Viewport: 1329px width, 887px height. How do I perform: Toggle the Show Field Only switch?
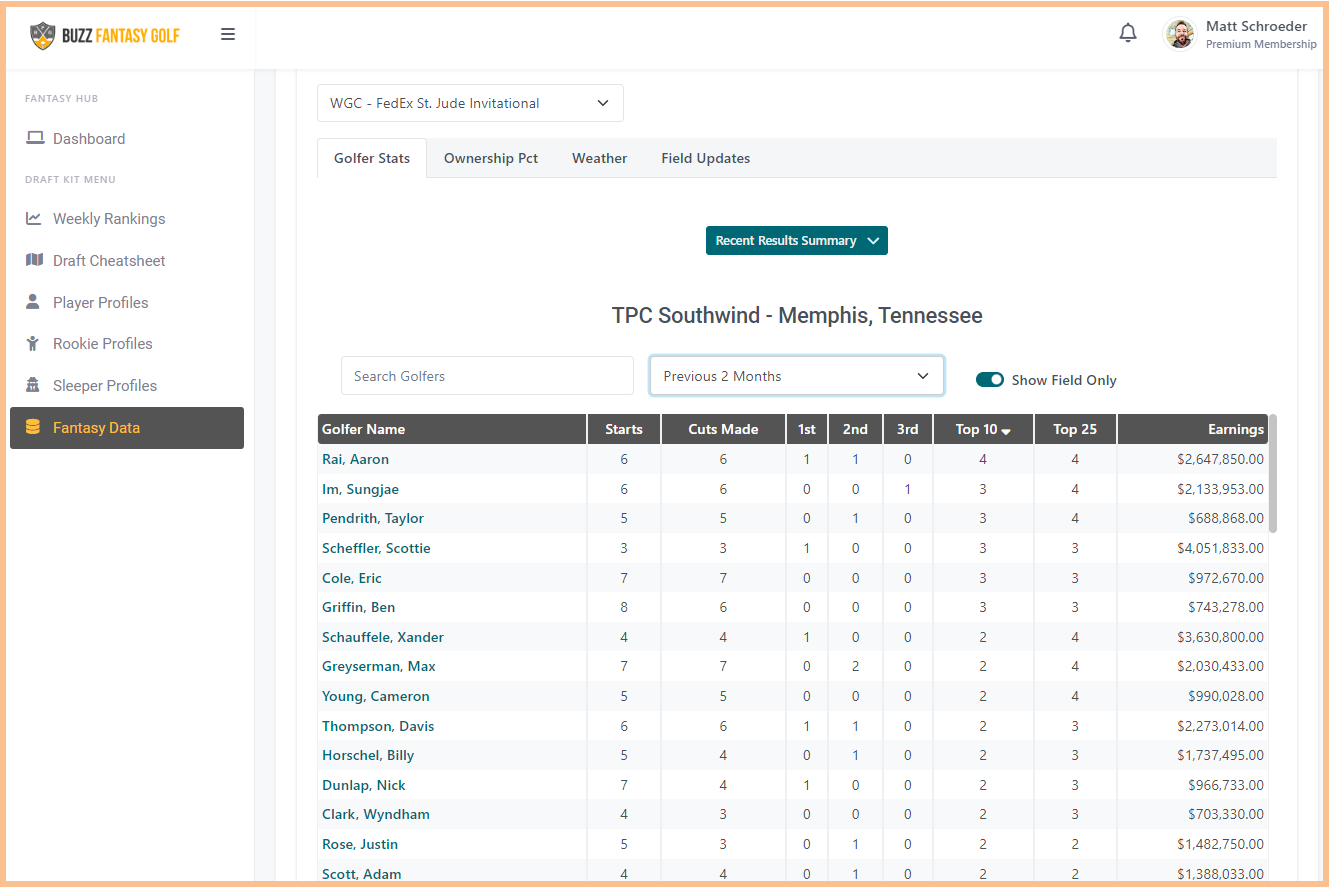point(990,380)
